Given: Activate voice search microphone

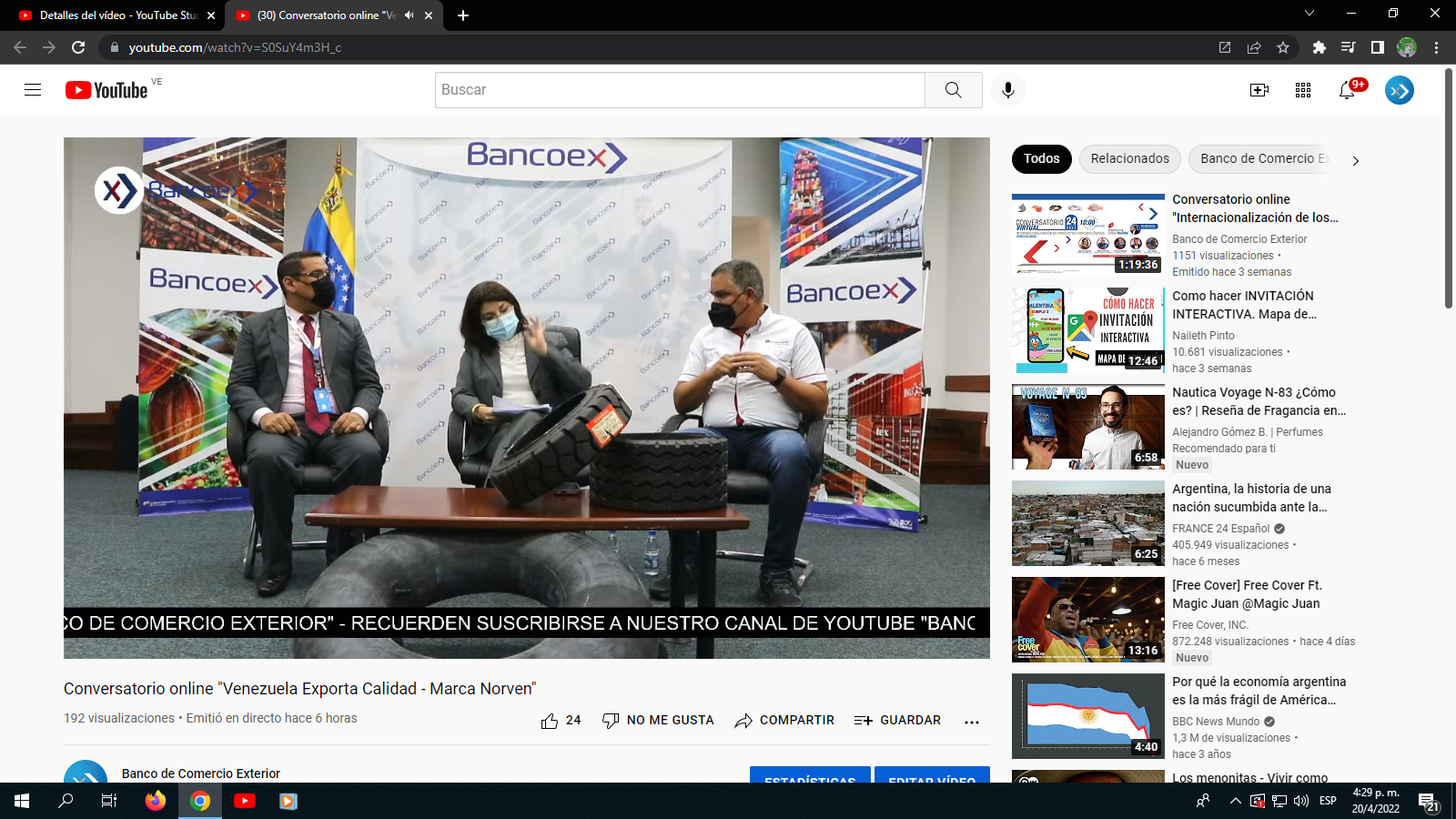Looking at the screenshot, I should click(x=1007, y=90).
